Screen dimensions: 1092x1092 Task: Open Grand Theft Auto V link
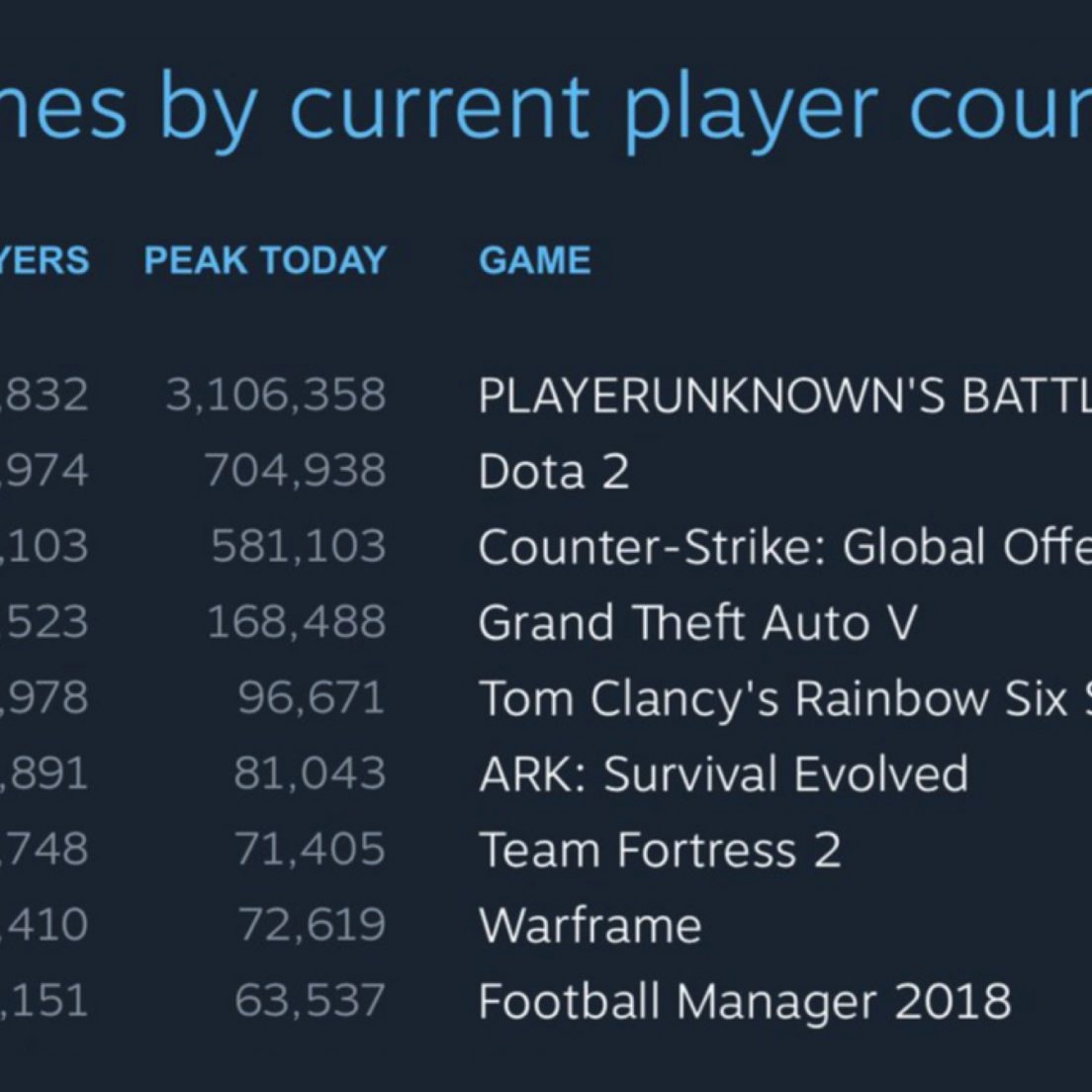click(x=697, y=623)
